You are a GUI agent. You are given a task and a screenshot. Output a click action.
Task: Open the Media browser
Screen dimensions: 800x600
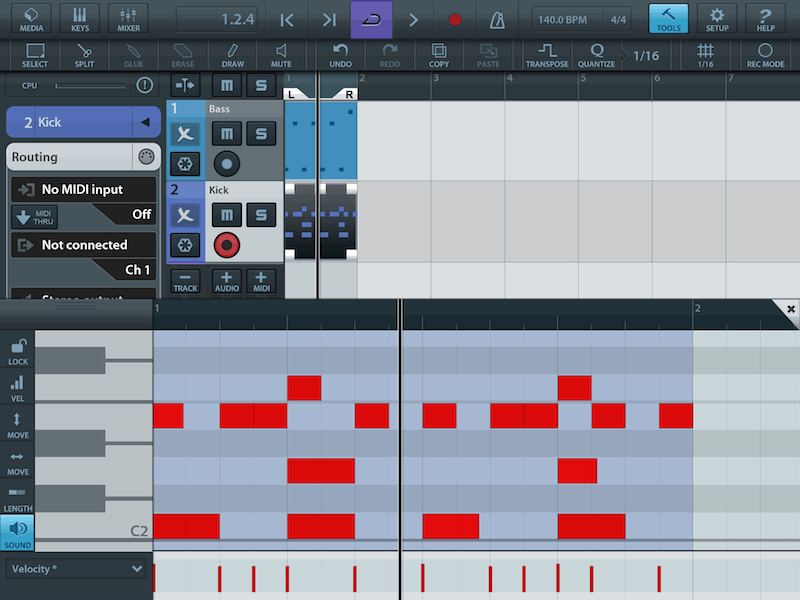point(31,19)
